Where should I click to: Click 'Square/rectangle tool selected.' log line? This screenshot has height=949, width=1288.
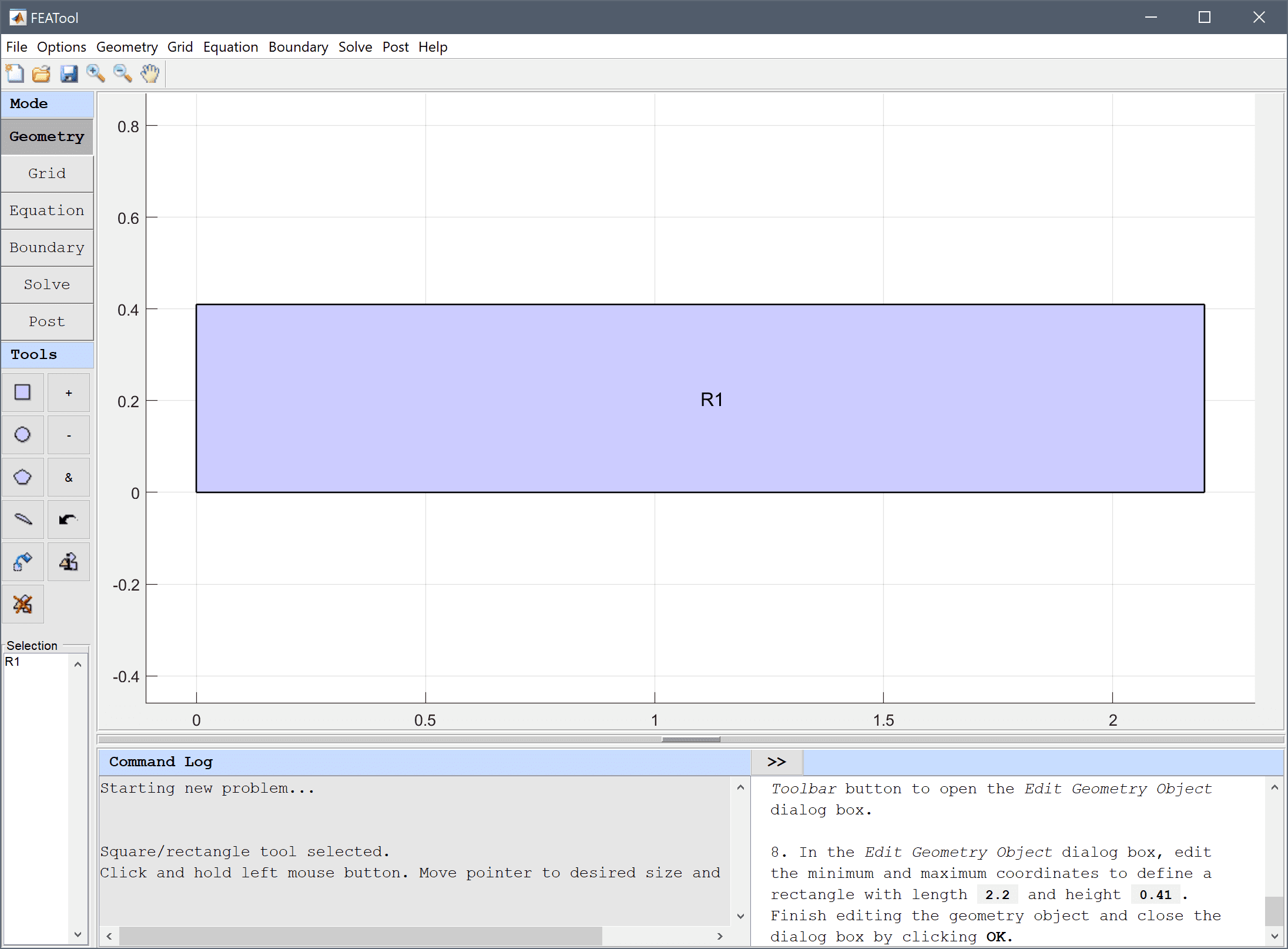pos(244,851)
